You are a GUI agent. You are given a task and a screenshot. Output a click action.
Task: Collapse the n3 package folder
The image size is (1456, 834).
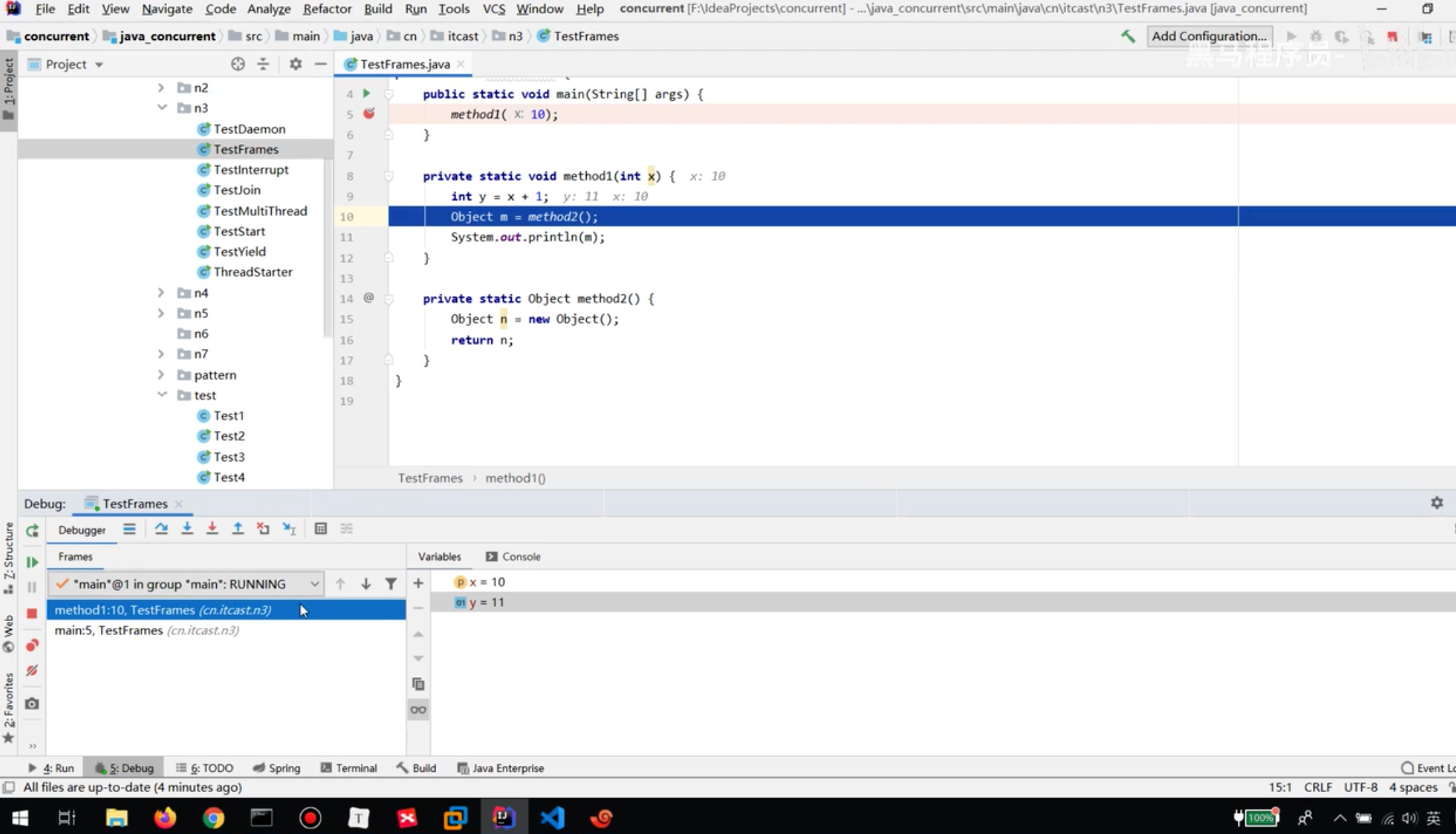[162, 107]
